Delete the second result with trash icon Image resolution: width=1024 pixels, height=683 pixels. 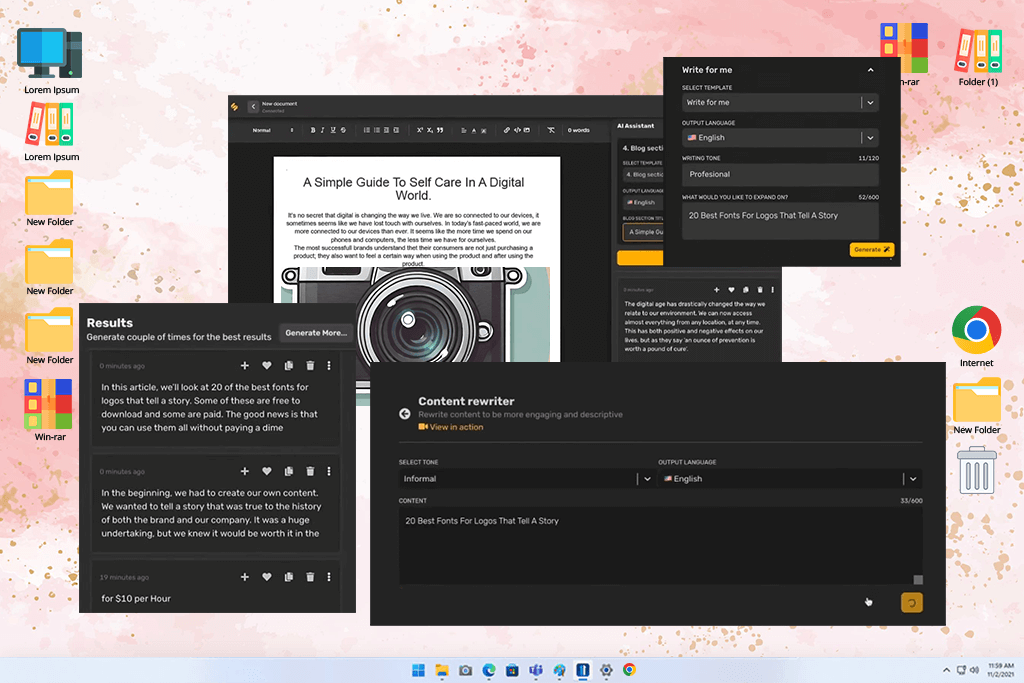pos(310,471)
